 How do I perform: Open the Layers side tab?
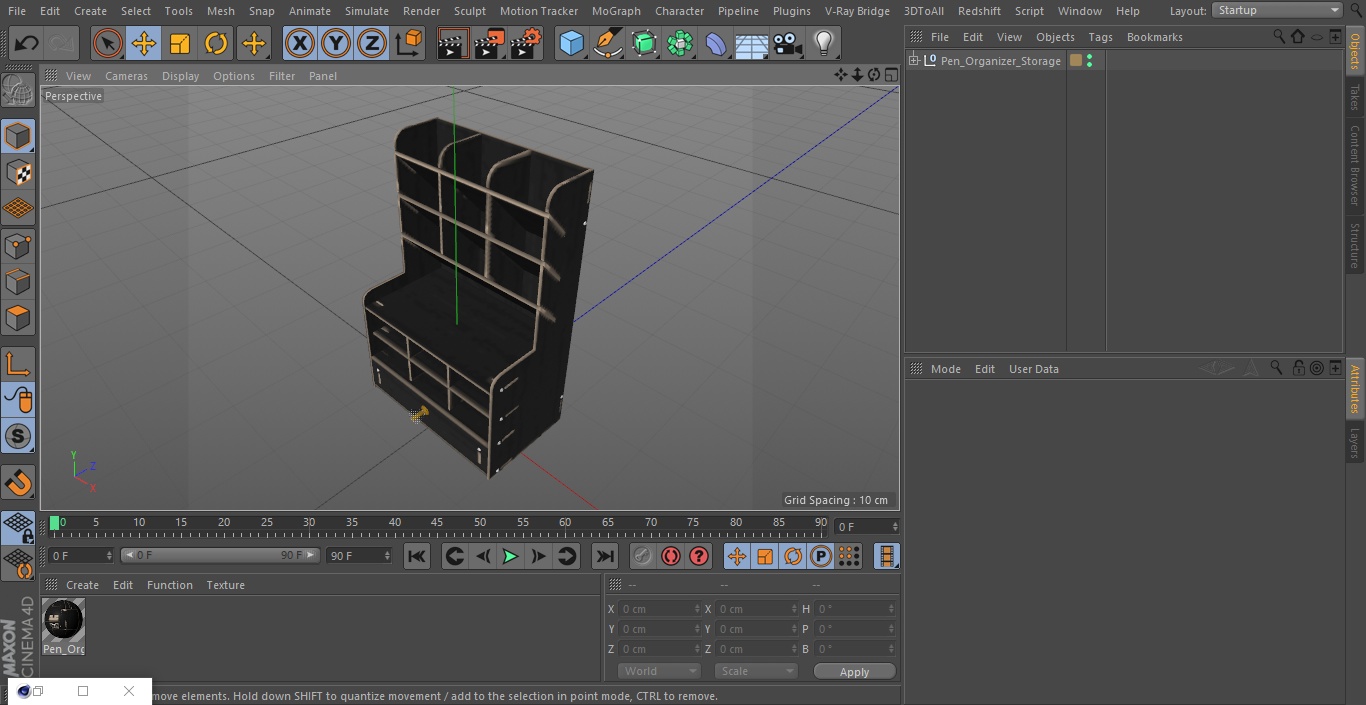[x=1355, y=443]
